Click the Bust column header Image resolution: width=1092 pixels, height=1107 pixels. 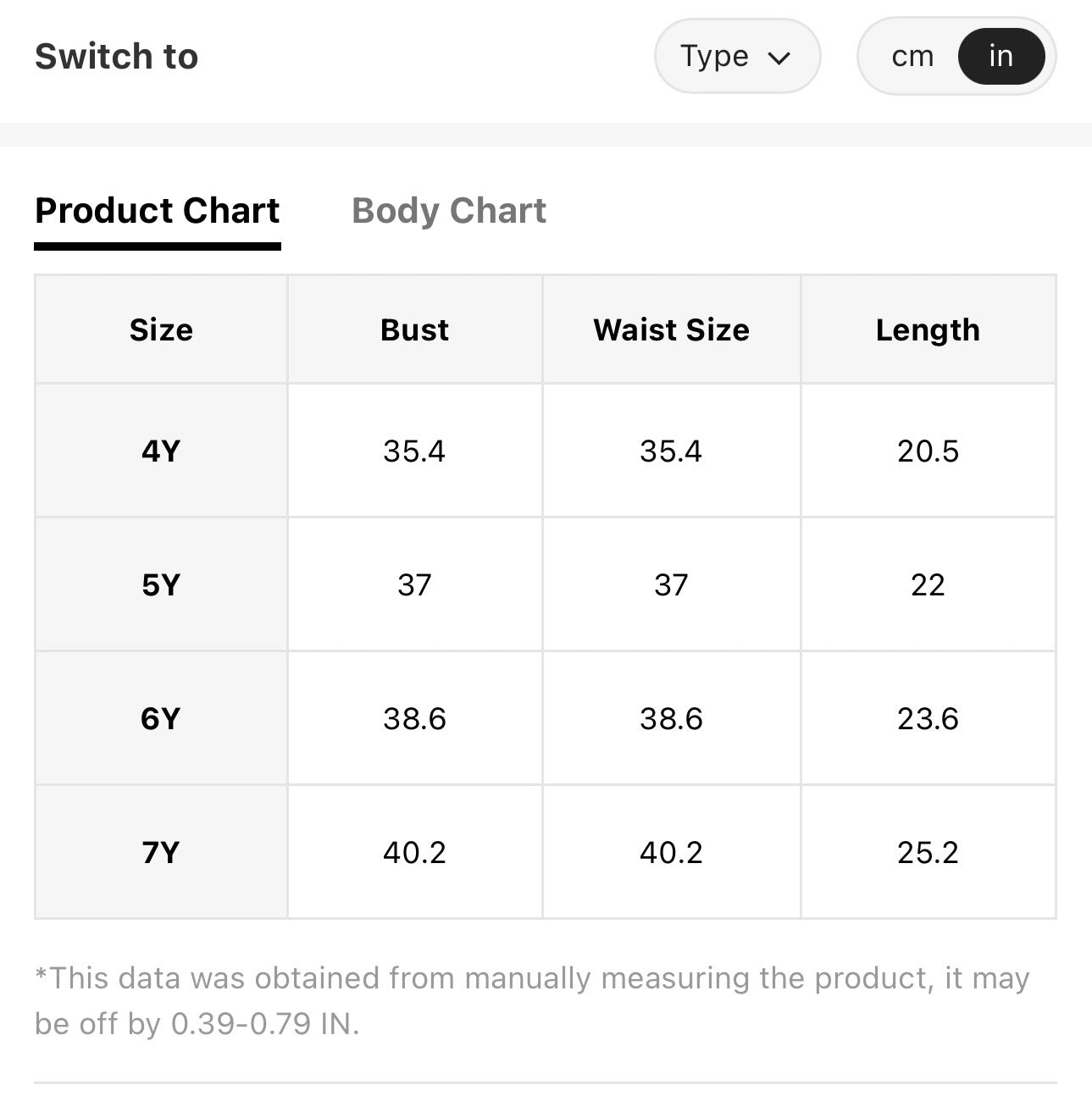point(414,329)
